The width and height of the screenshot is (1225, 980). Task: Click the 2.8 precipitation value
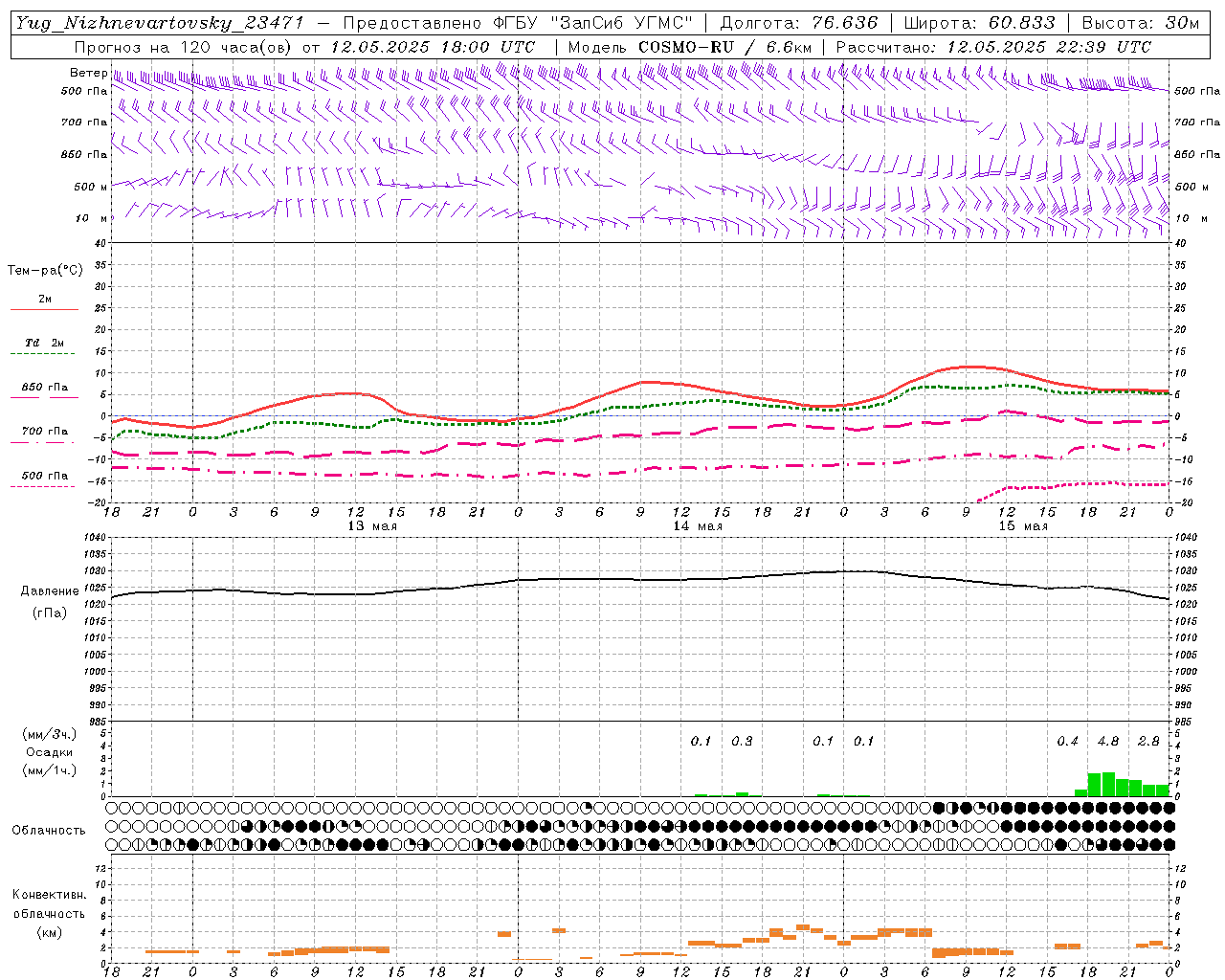[x=1148, y=741]
